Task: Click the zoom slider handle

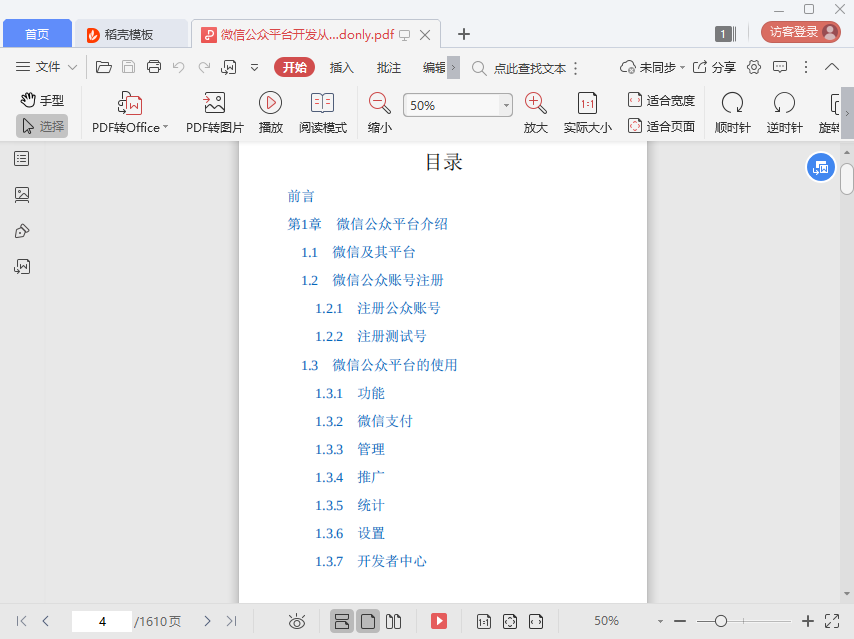Action: [721, 621]
